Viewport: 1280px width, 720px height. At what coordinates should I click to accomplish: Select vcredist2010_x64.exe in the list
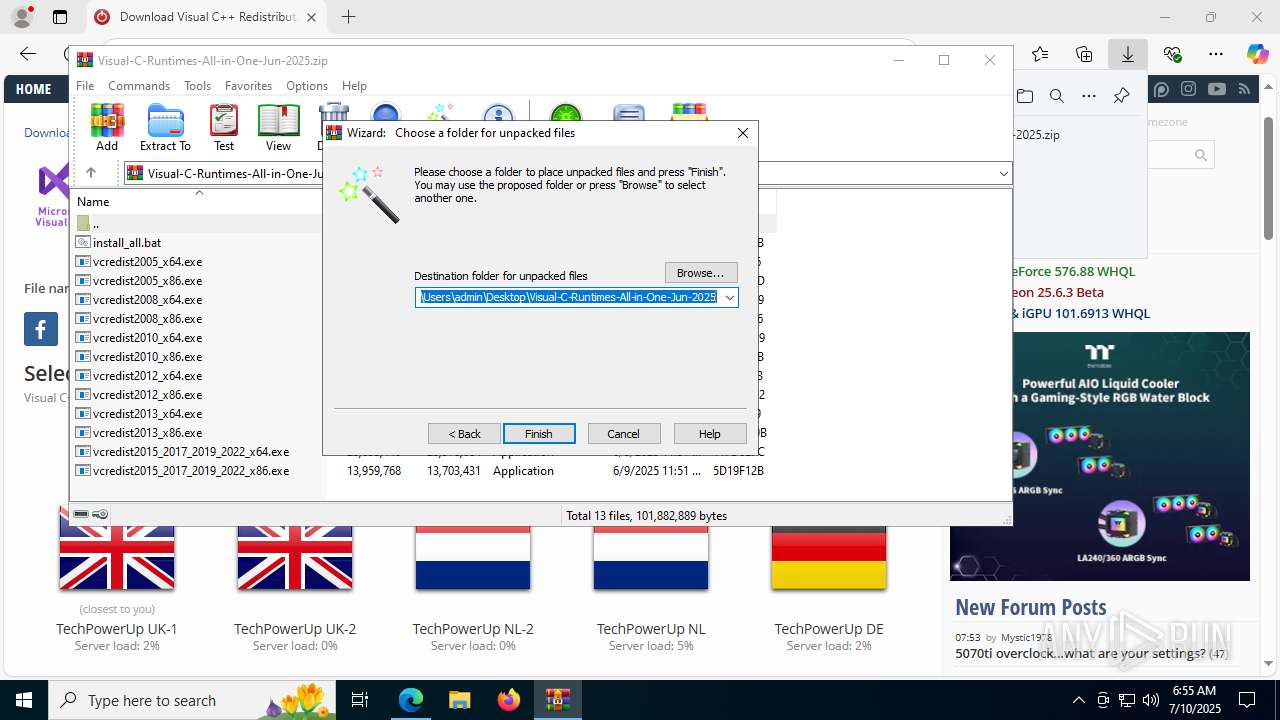click(147, 338)
